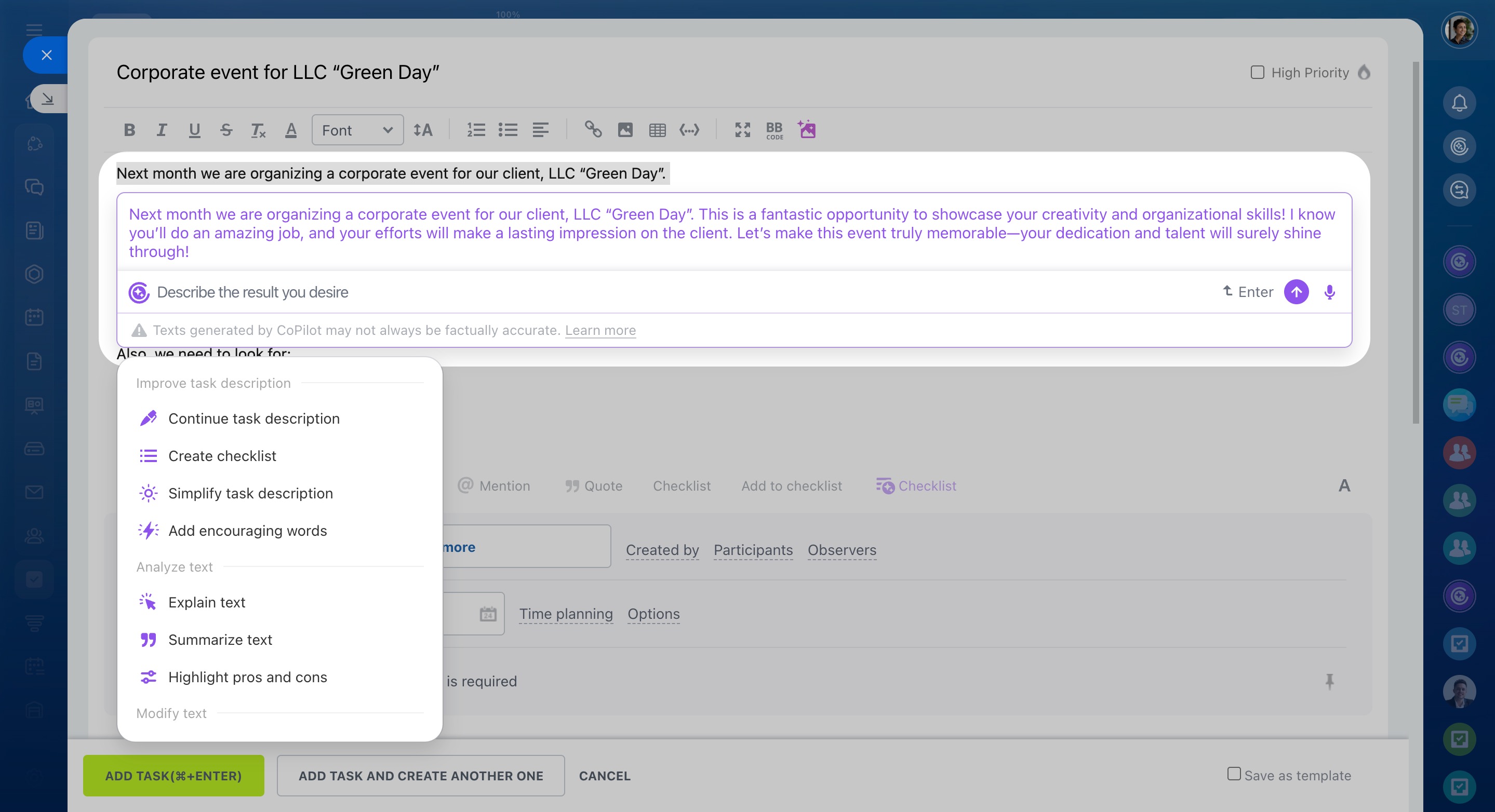The image size is (1495, 812).
Task: Insert a table in the editor
Action: (x=657, y=130)
